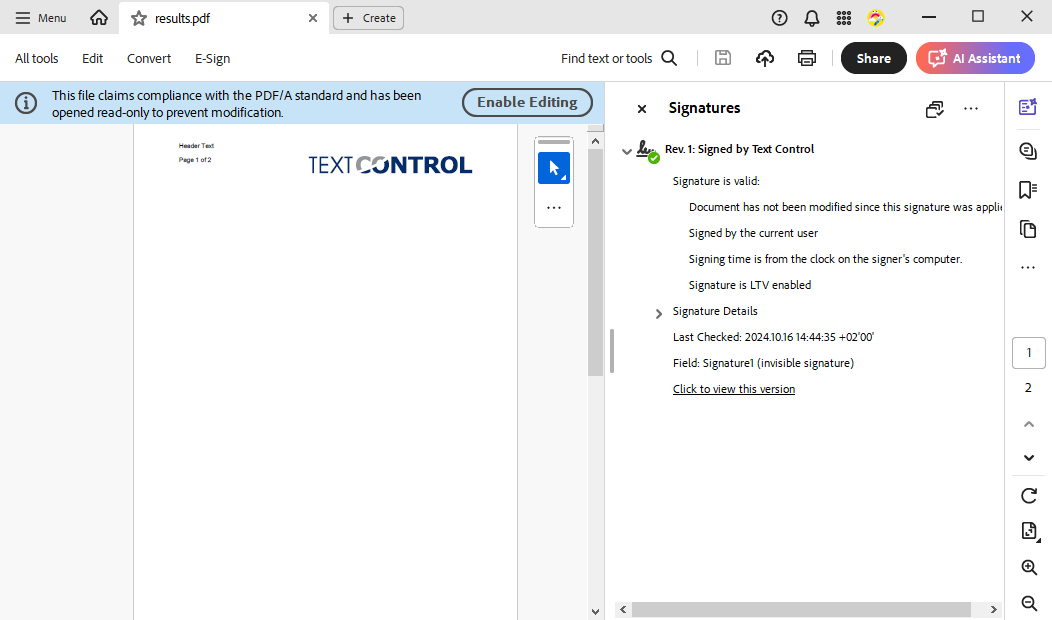Open the apps grid icon
Viewport: 1052px width, 620px height.
tap(844, 18)
